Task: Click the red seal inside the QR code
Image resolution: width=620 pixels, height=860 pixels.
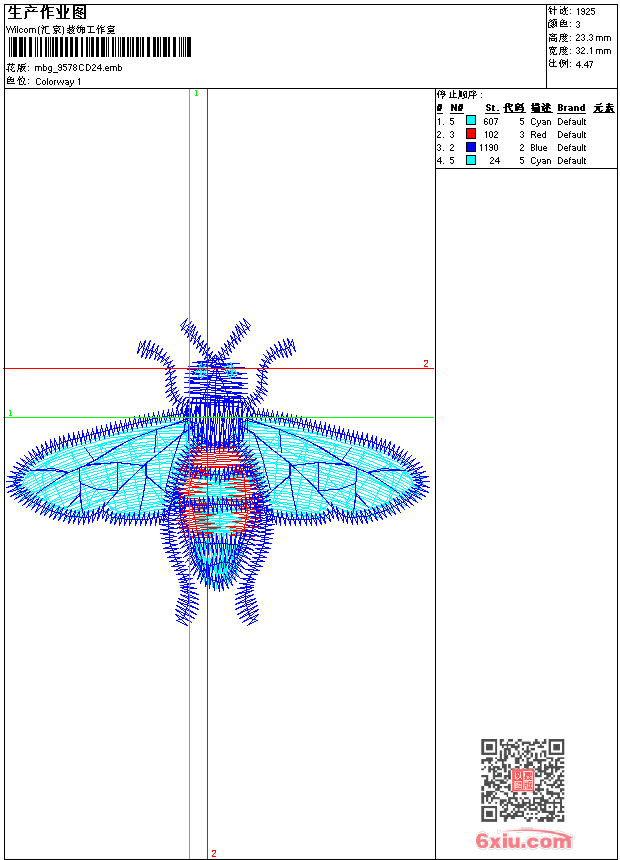Action: [522, 781]
